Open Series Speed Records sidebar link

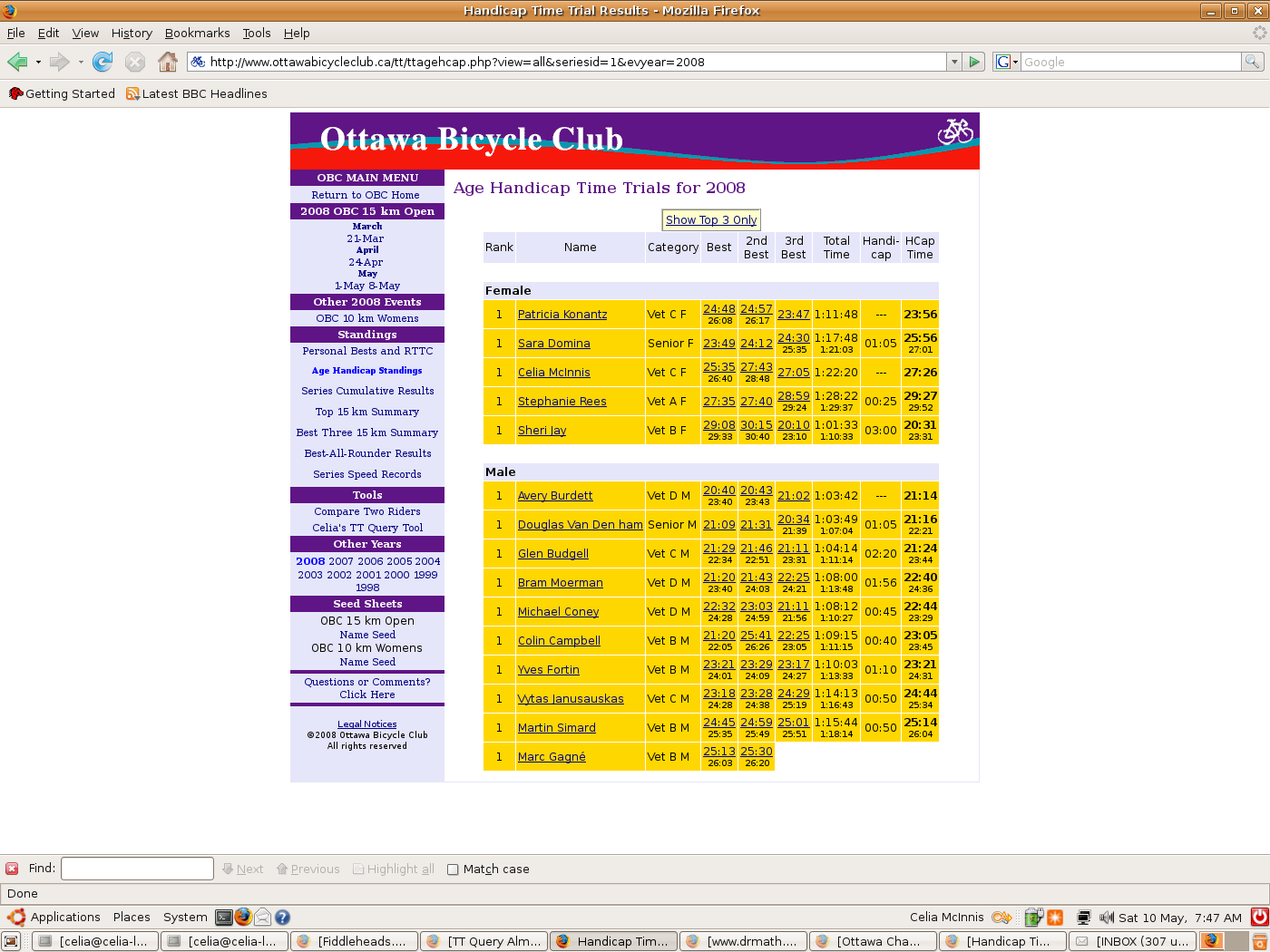(367, 474)
